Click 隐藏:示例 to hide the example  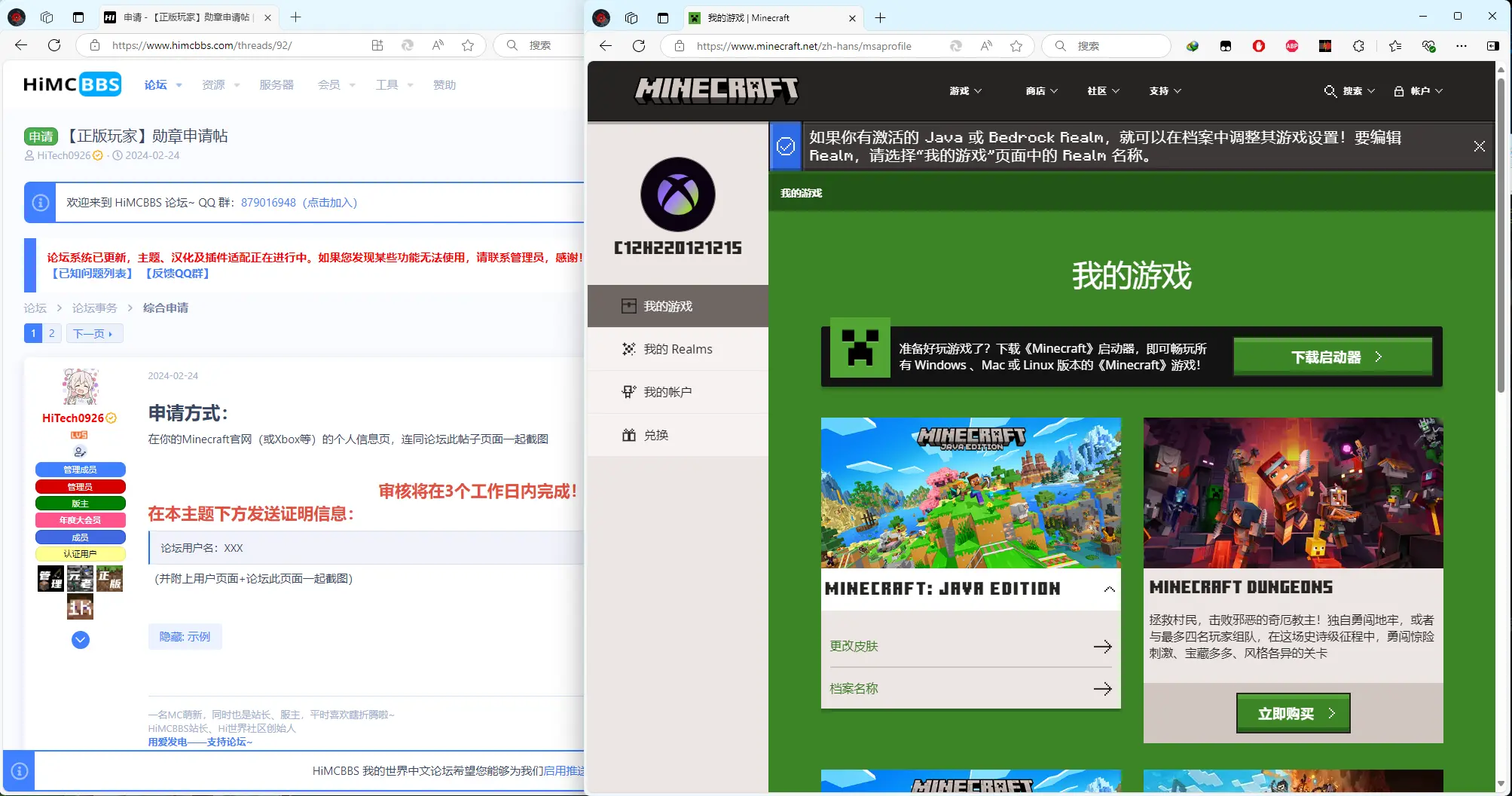pyautogui.click(x=185, y=636)
